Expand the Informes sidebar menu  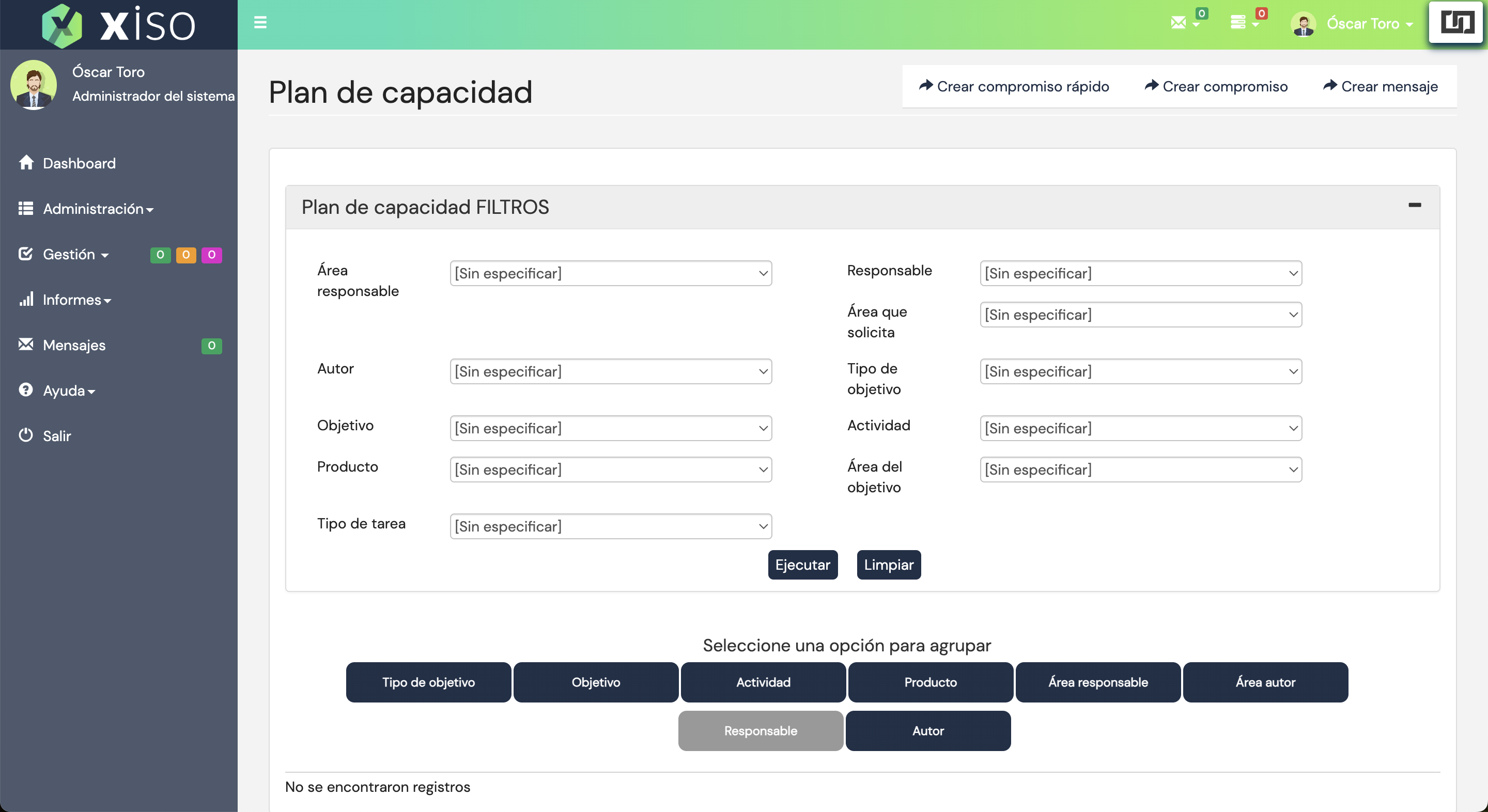[x=76, y=300]
